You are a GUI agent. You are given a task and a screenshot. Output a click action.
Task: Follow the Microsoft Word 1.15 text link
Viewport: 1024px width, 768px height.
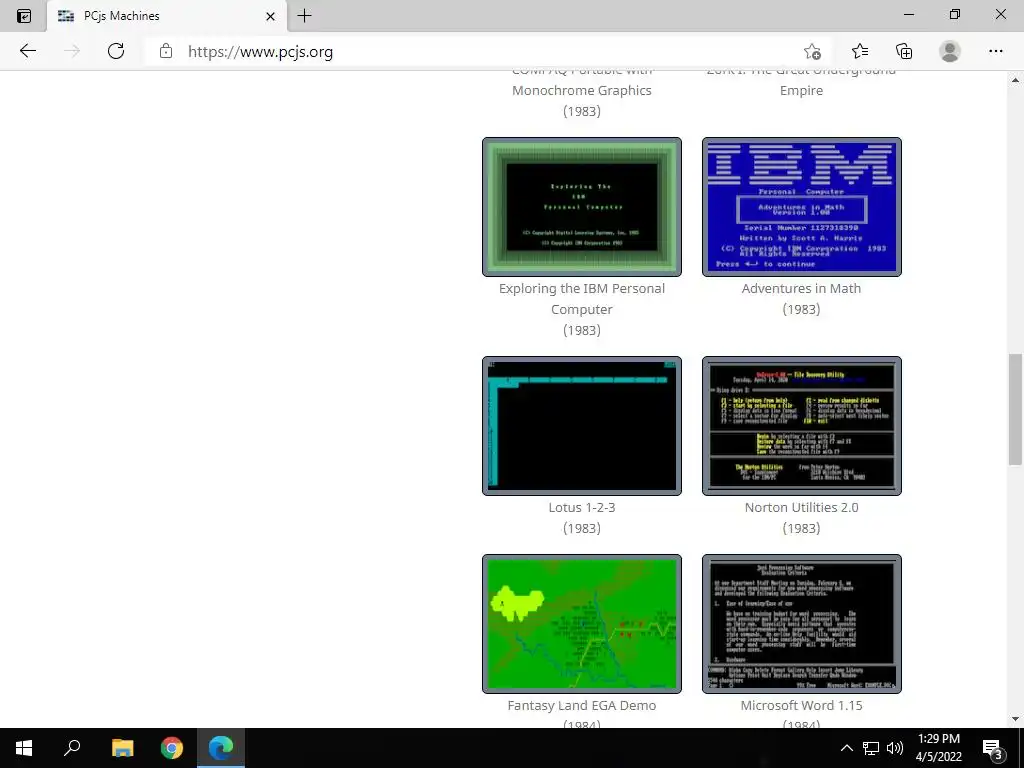801,705
